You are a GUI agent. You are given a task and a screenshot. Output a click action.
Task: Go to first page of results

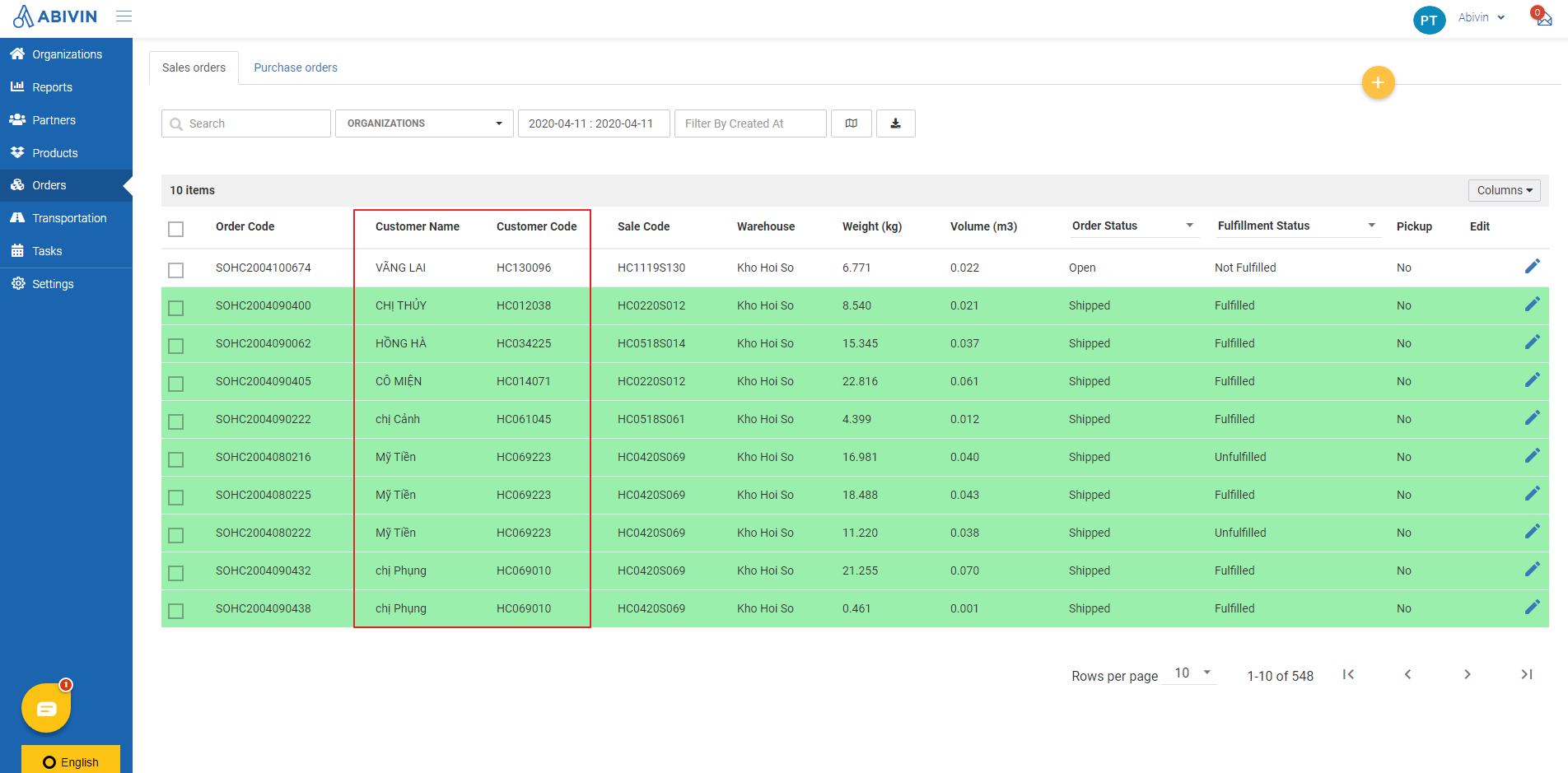pos(1348,674)
